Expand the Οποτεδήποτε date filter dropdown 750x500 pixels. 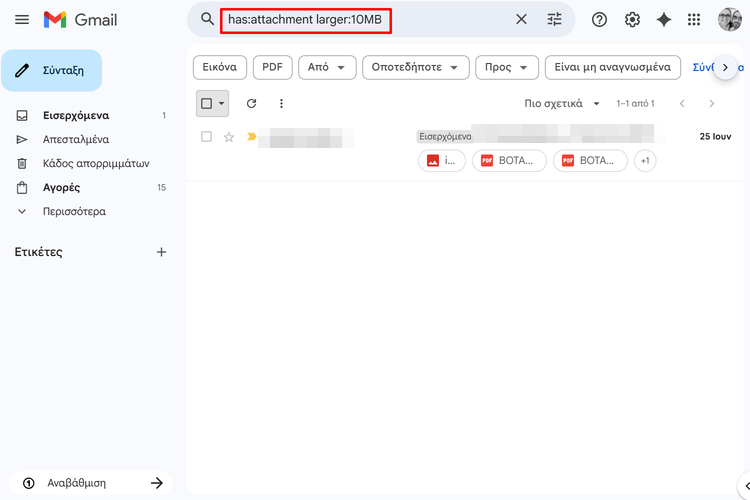[x=415, y=67]
